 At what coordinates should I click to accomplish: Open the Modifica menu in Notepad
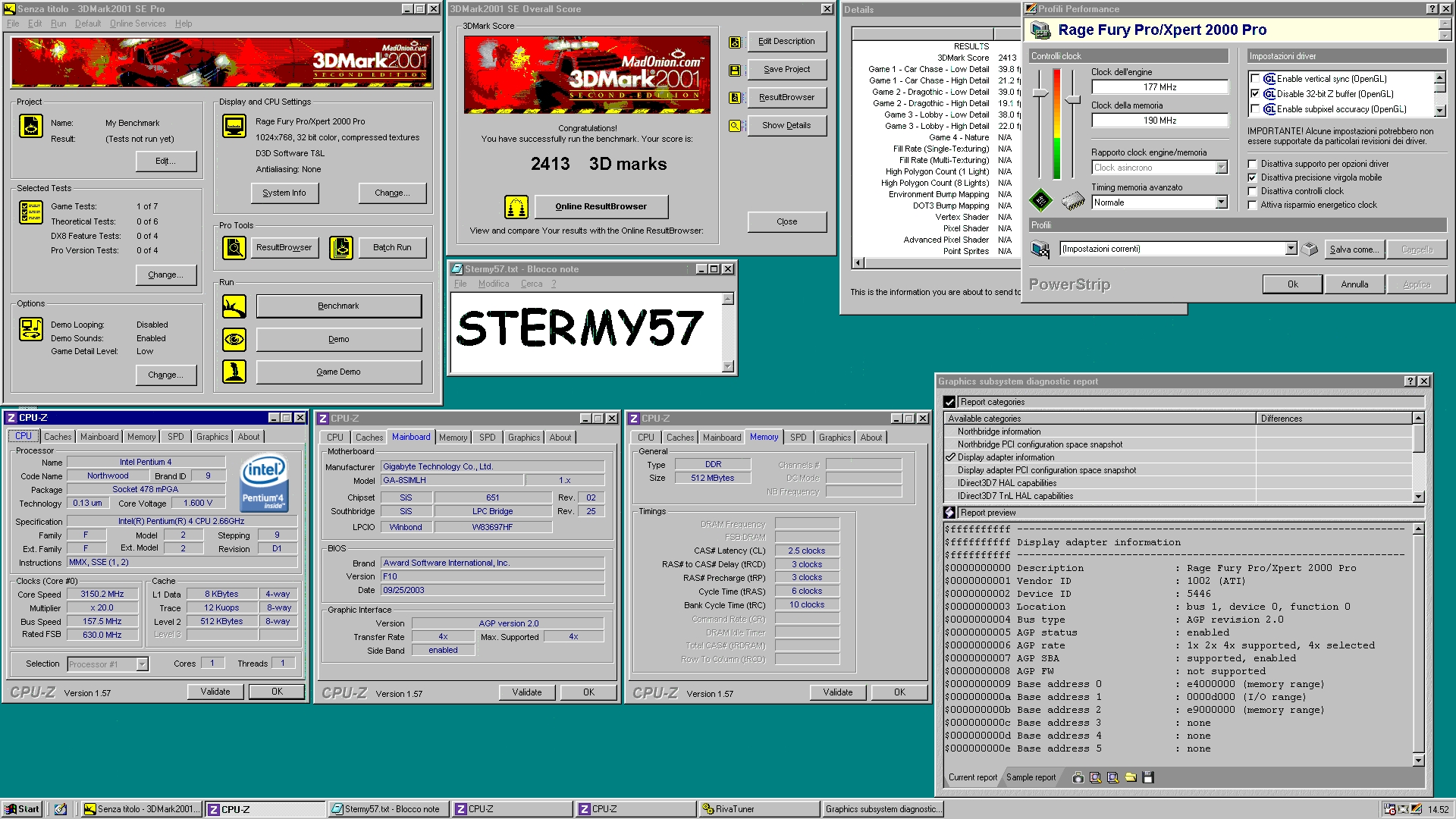coord(494,284)
